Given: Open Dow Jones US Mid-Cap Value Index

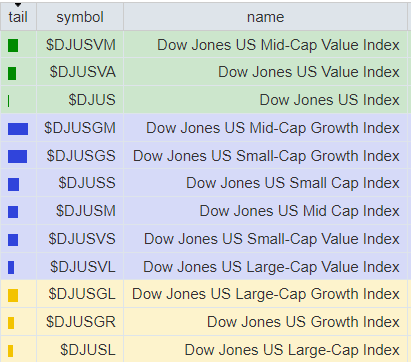Looking at the screenshot, I should point(278,45).
